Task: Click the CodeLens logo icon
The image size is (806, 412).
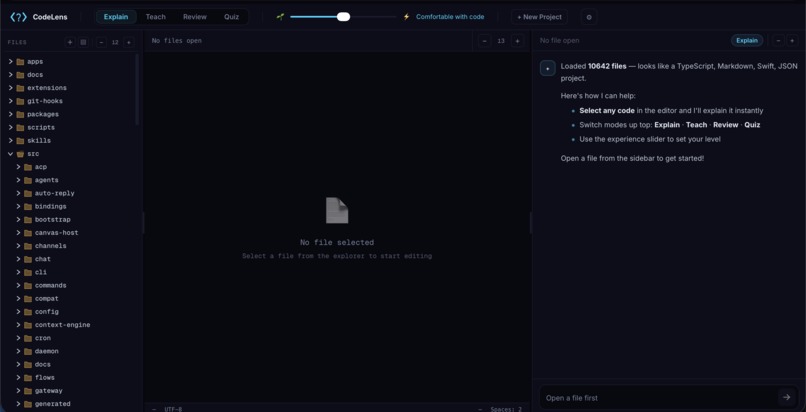Action: tap(18, 17)
